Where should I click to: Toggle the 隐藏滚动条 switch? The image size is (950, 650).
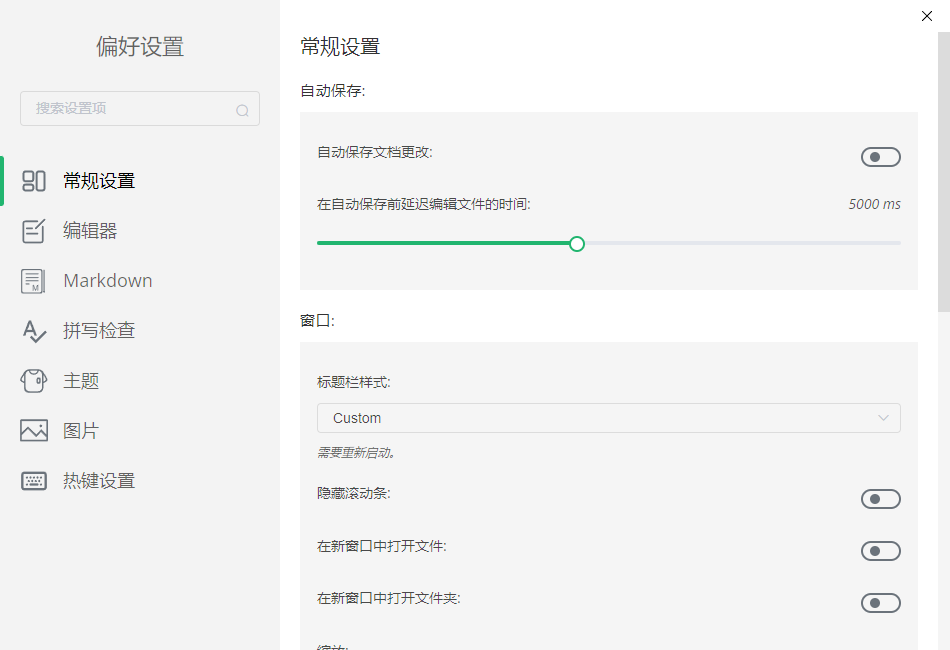(x=880, y=499)
